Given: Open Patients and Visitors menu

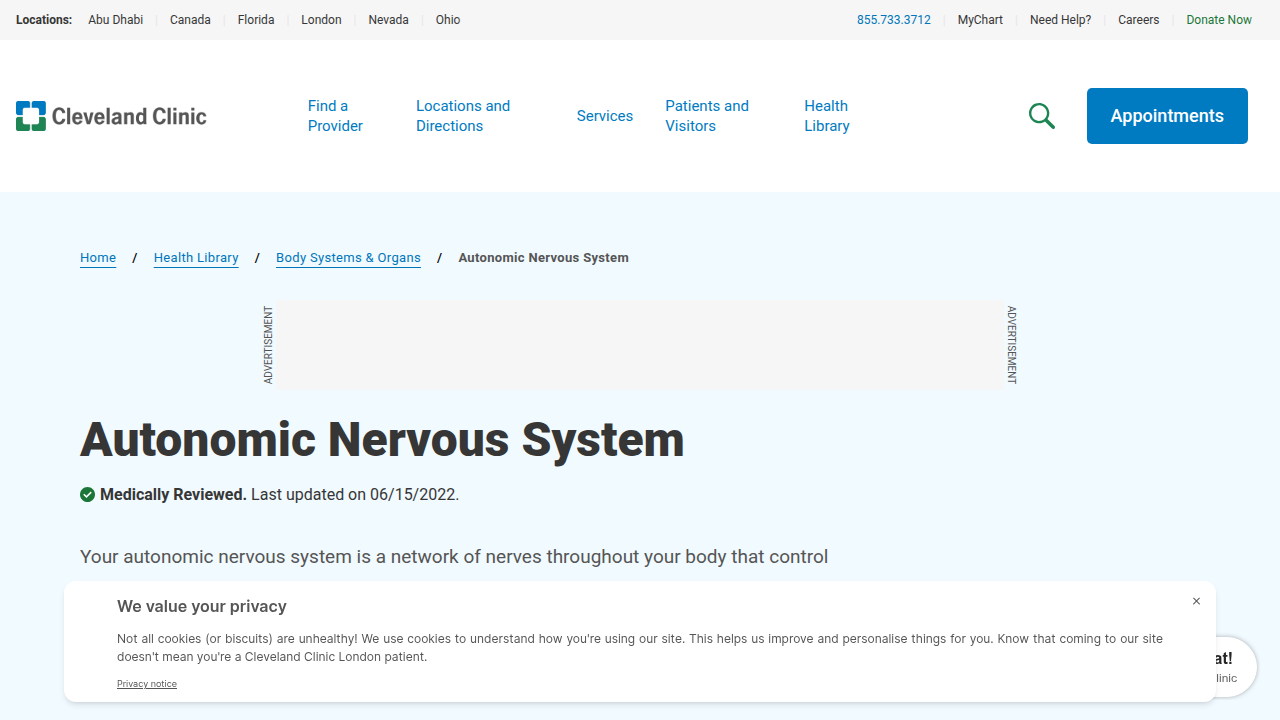Looking at the screenshot, I should pos(707,116).
